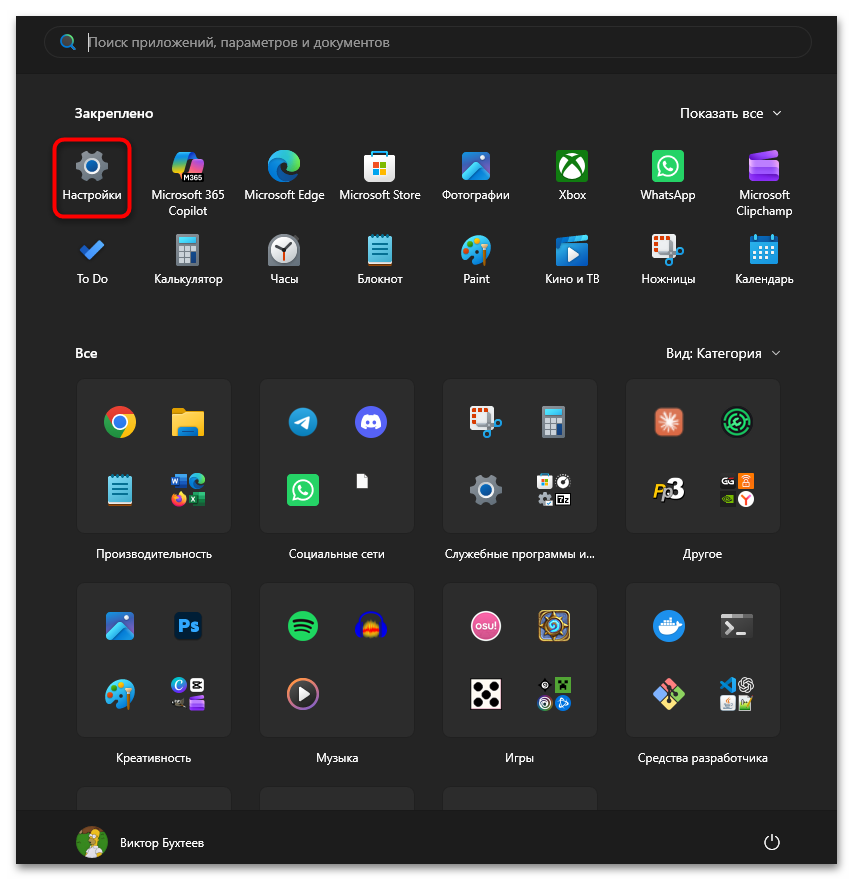853x880 pixels.
Task: Open File Explorer in Производительность category
Action: tap(188, 422)
